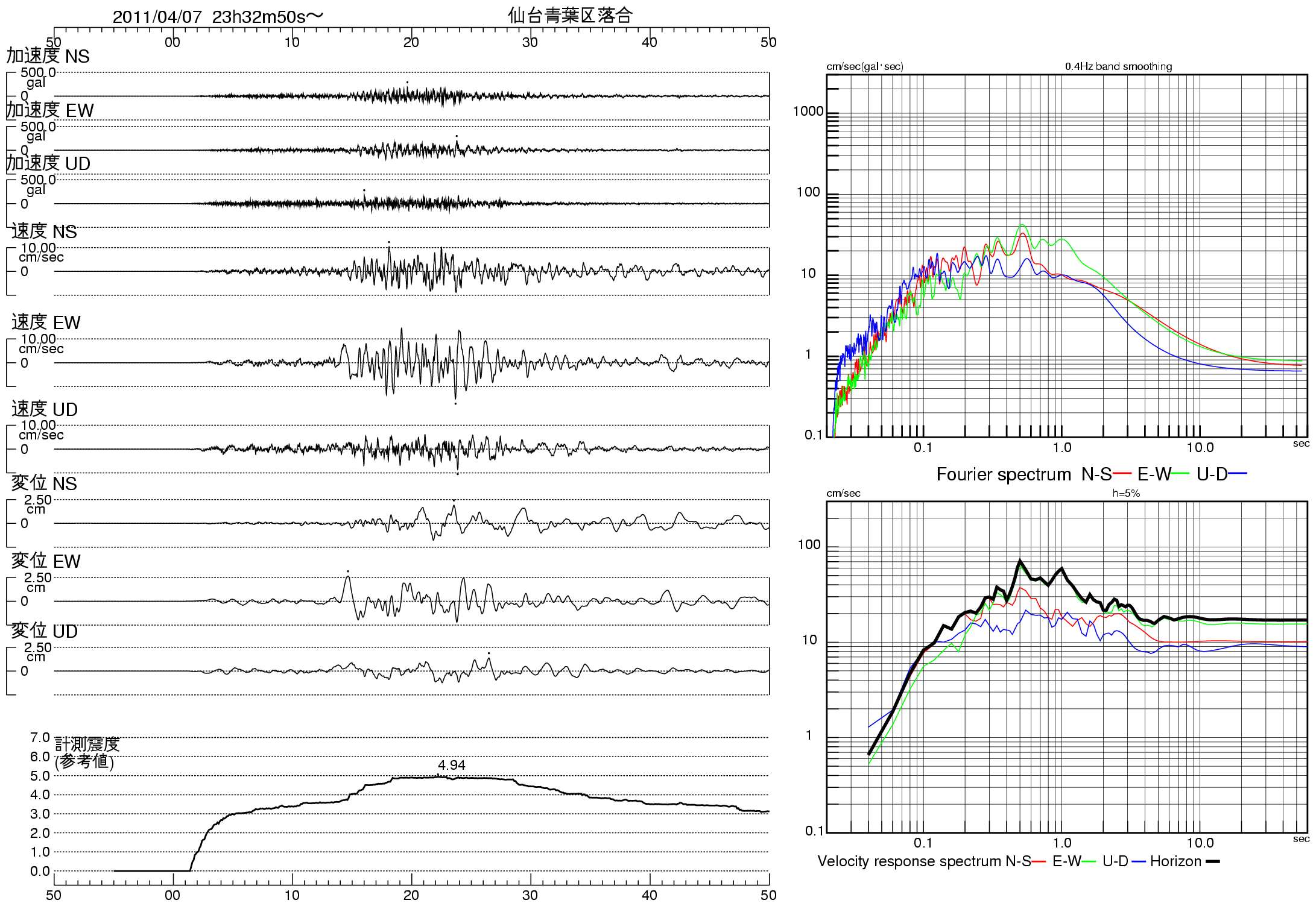Click the h=5% damping label
1316x906 pixels.
click(x=1126, y=493)
